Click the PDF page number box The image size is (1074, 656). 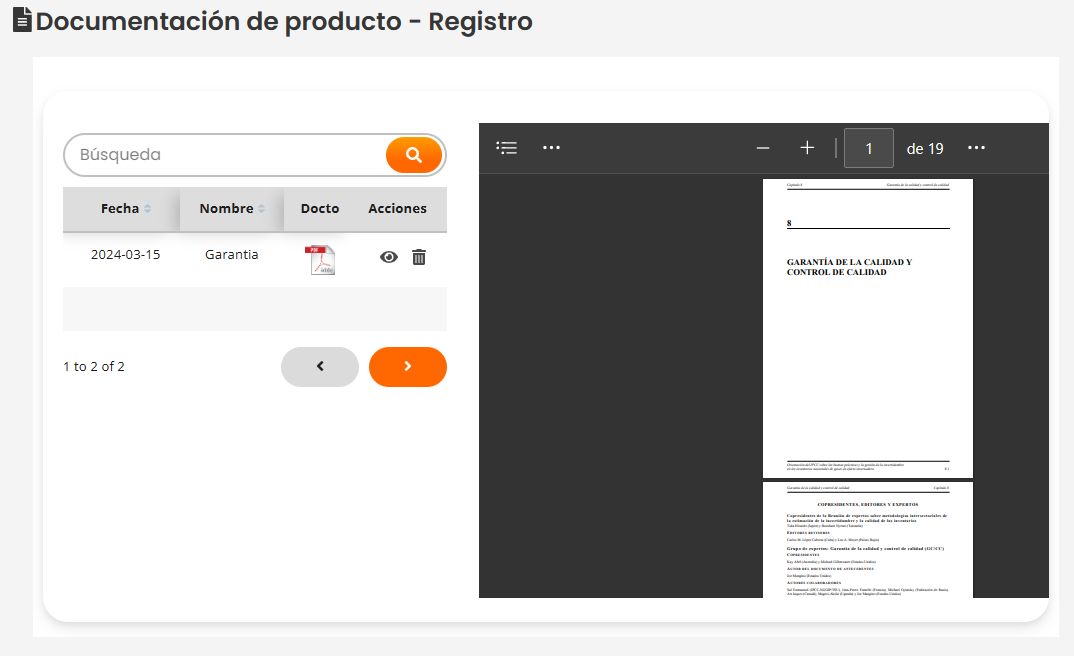[869, 148]
